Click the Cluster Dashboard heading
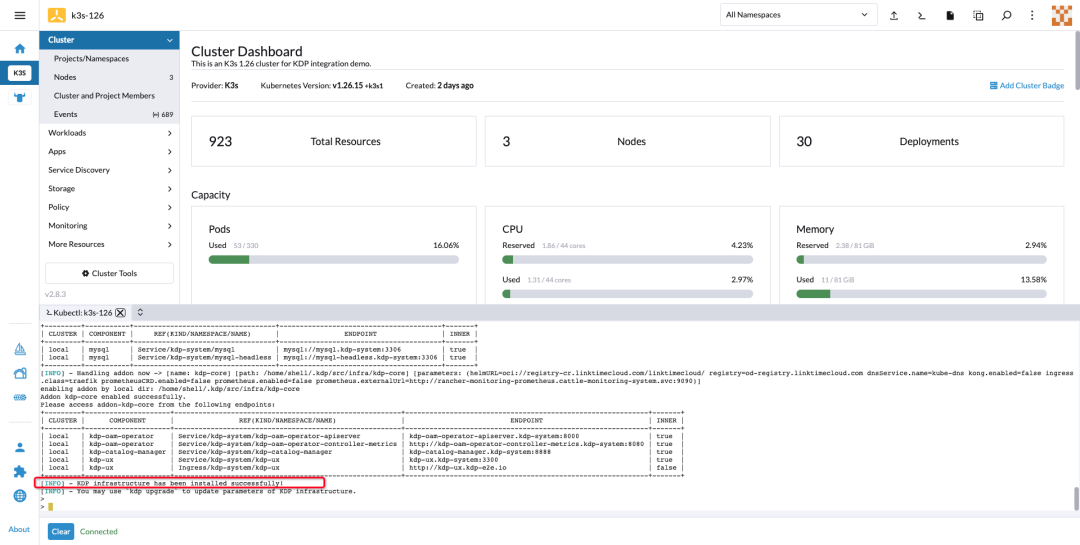Screen dimensions: 1080x545 coord(247,52)
